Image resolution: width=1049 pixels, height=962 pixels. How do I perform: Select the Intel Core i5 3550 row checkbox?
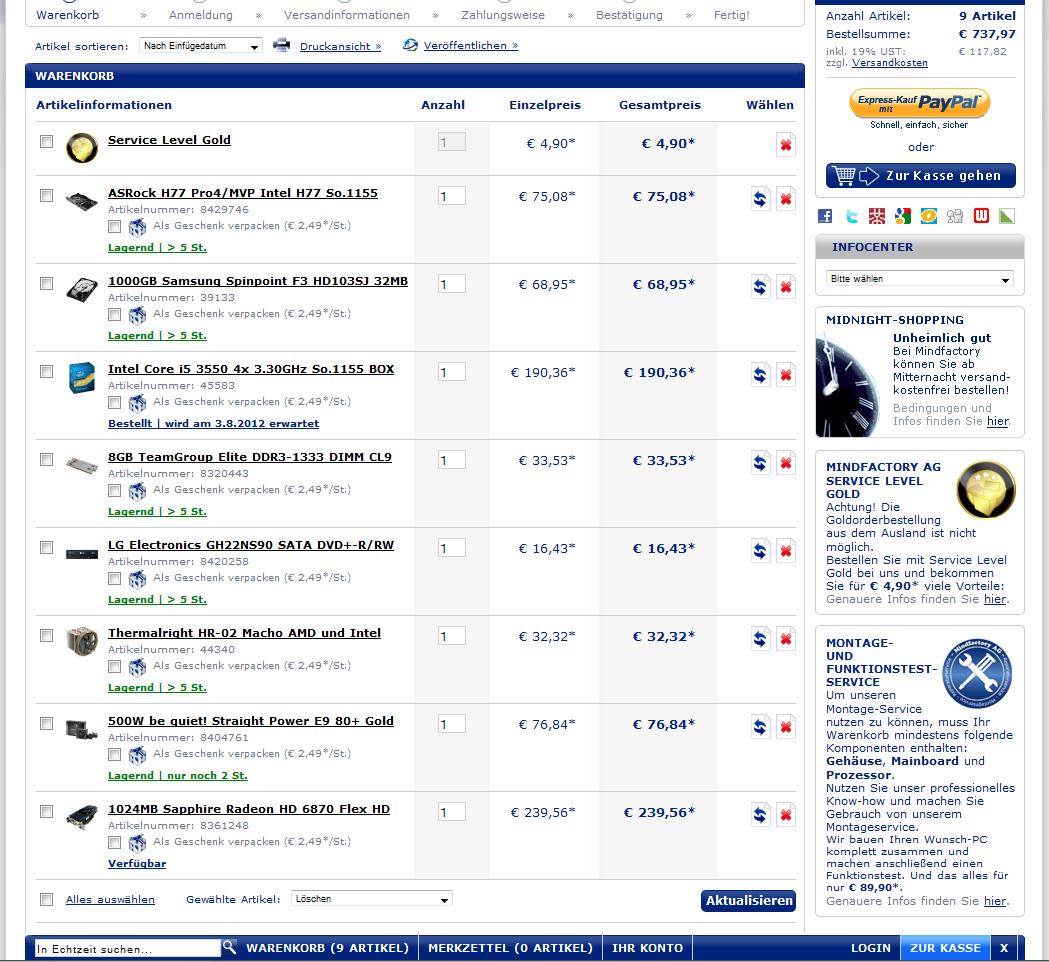[x=46, y=371]
